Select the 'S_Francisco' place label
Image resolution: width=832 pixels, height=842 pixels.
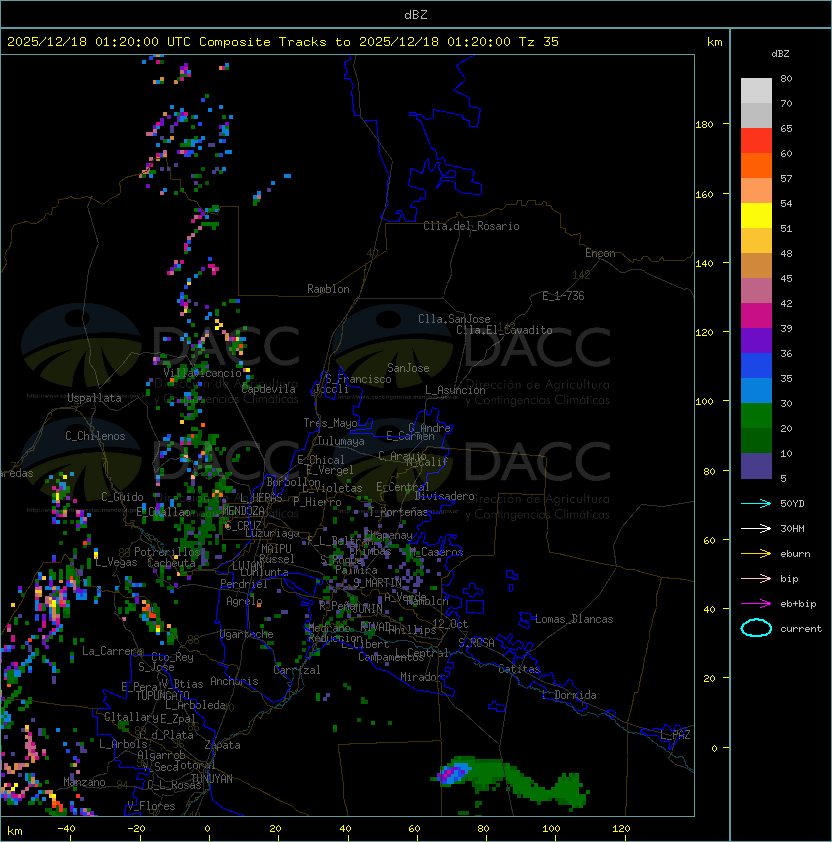coord(358,379)
